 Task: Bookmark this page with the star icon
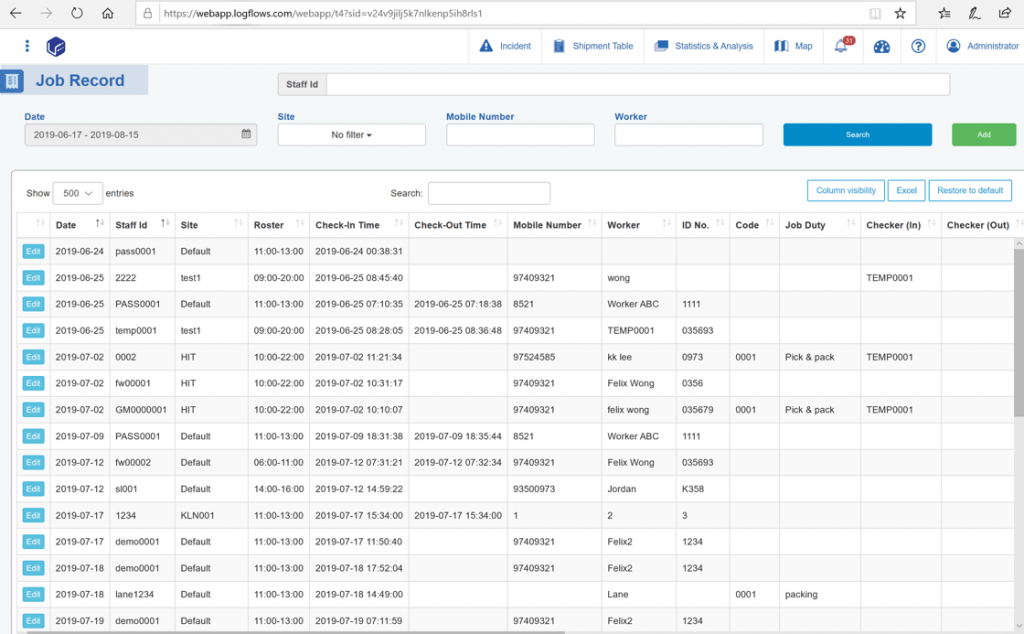pos(900,13)
